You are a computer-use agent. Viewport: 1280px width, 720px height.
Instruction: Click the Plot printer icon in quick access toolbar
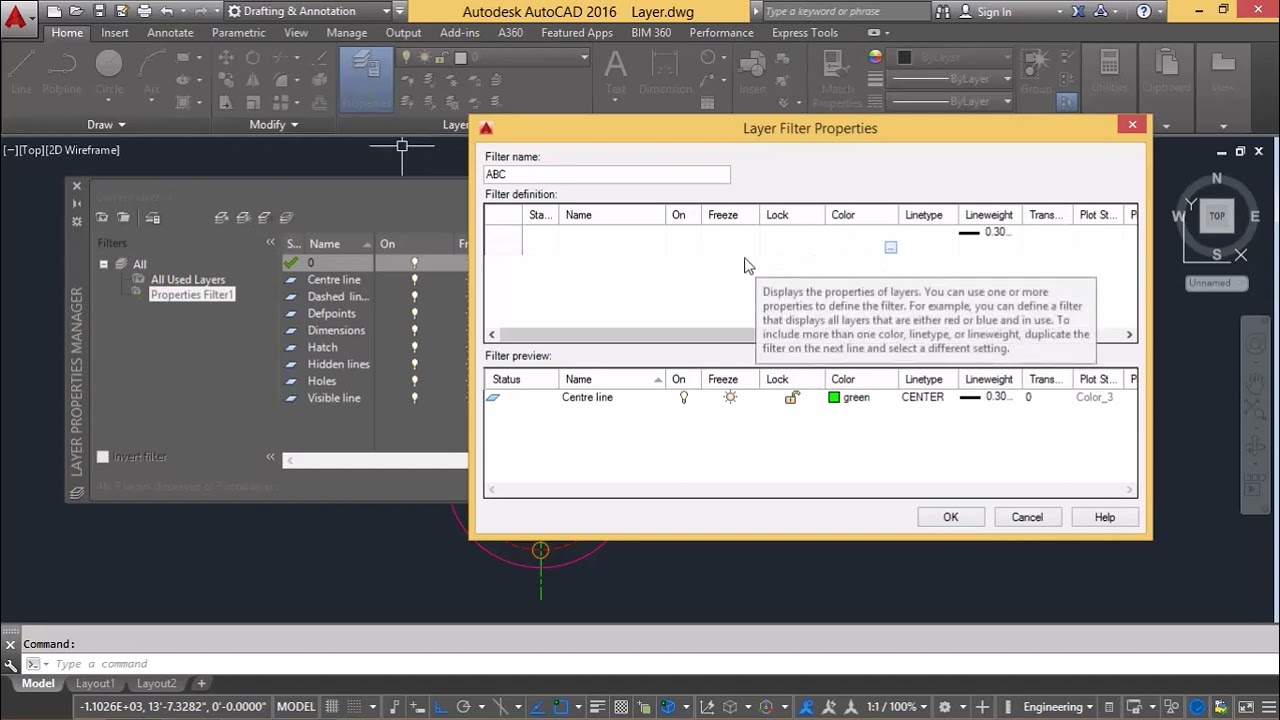click(145, 12)
